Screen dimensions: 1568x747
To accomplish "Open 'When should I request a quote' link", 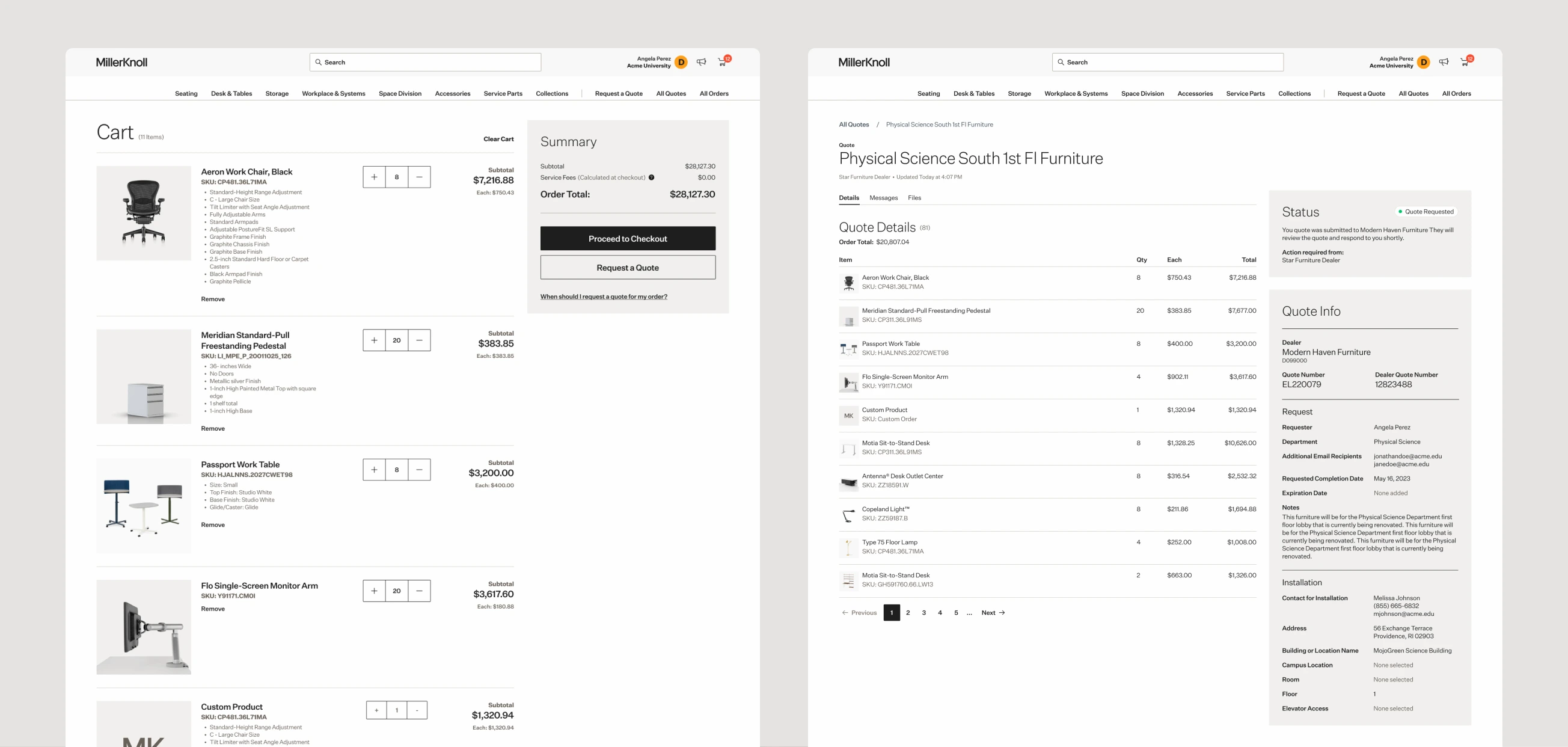I will click(x=603, y=297).
